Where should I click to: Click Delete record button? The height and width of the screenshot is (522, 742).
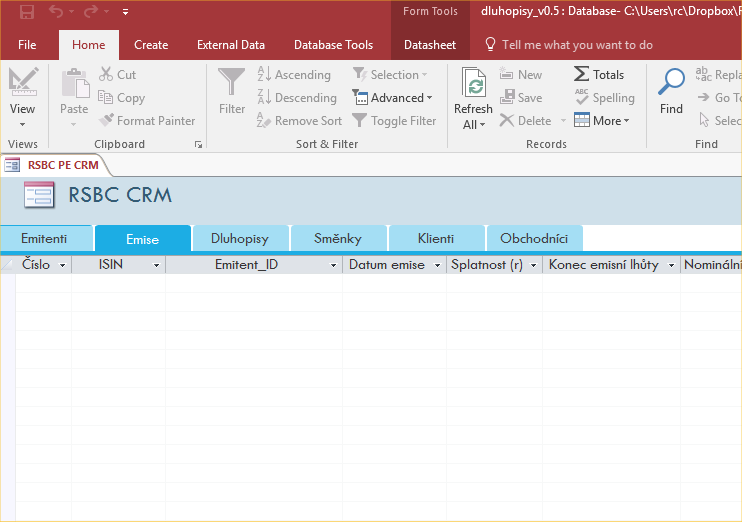526,121
